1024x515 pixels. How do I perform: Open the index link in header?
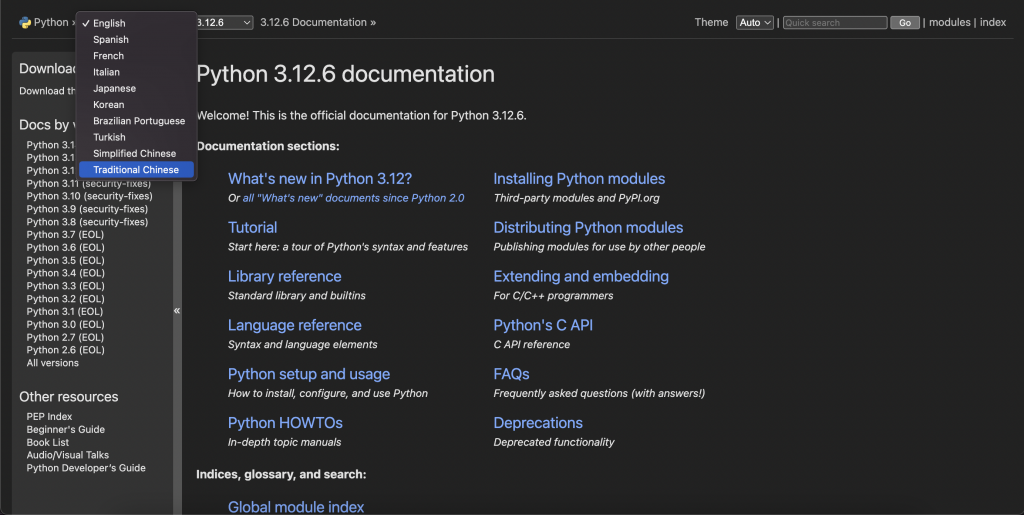coord(993,22)
